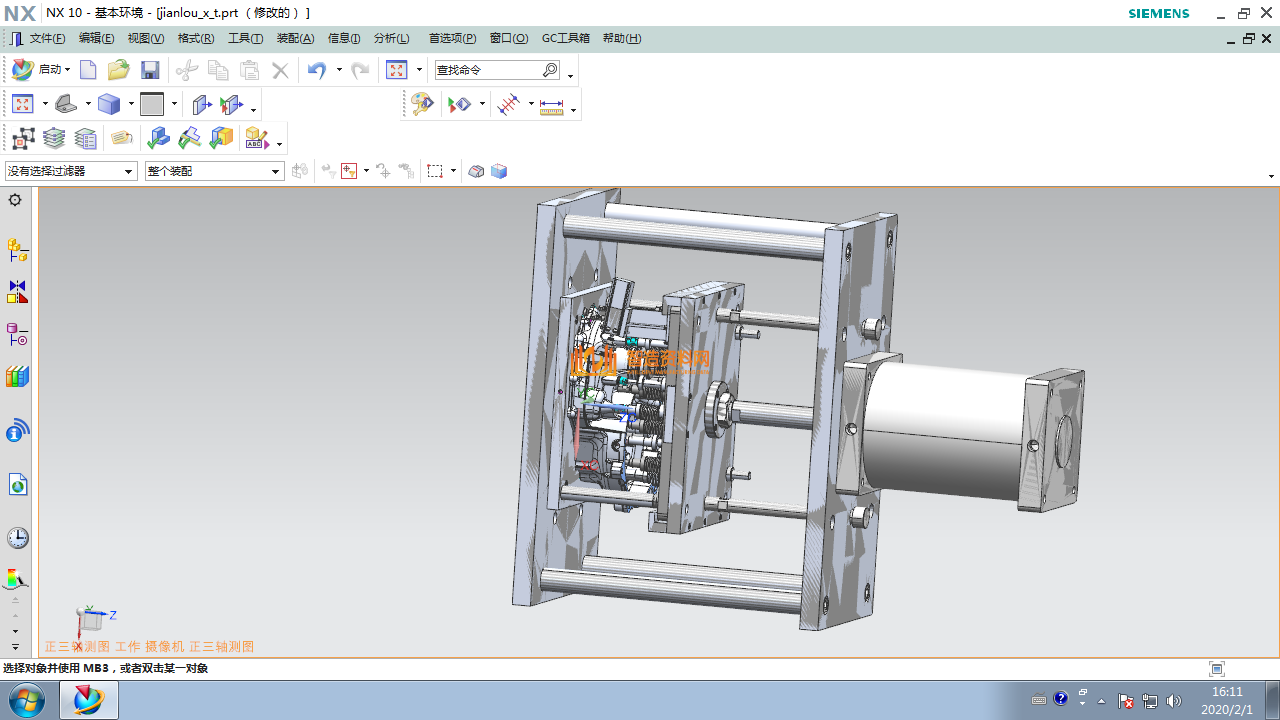Viewport: 1280px width, 720px height.
Task: Click the Open folder icon
Action: [119, 70]
